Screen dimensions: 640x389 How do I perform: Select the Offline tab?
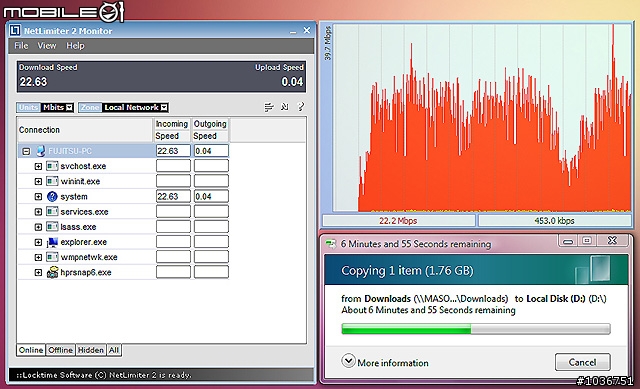(60, 350)
